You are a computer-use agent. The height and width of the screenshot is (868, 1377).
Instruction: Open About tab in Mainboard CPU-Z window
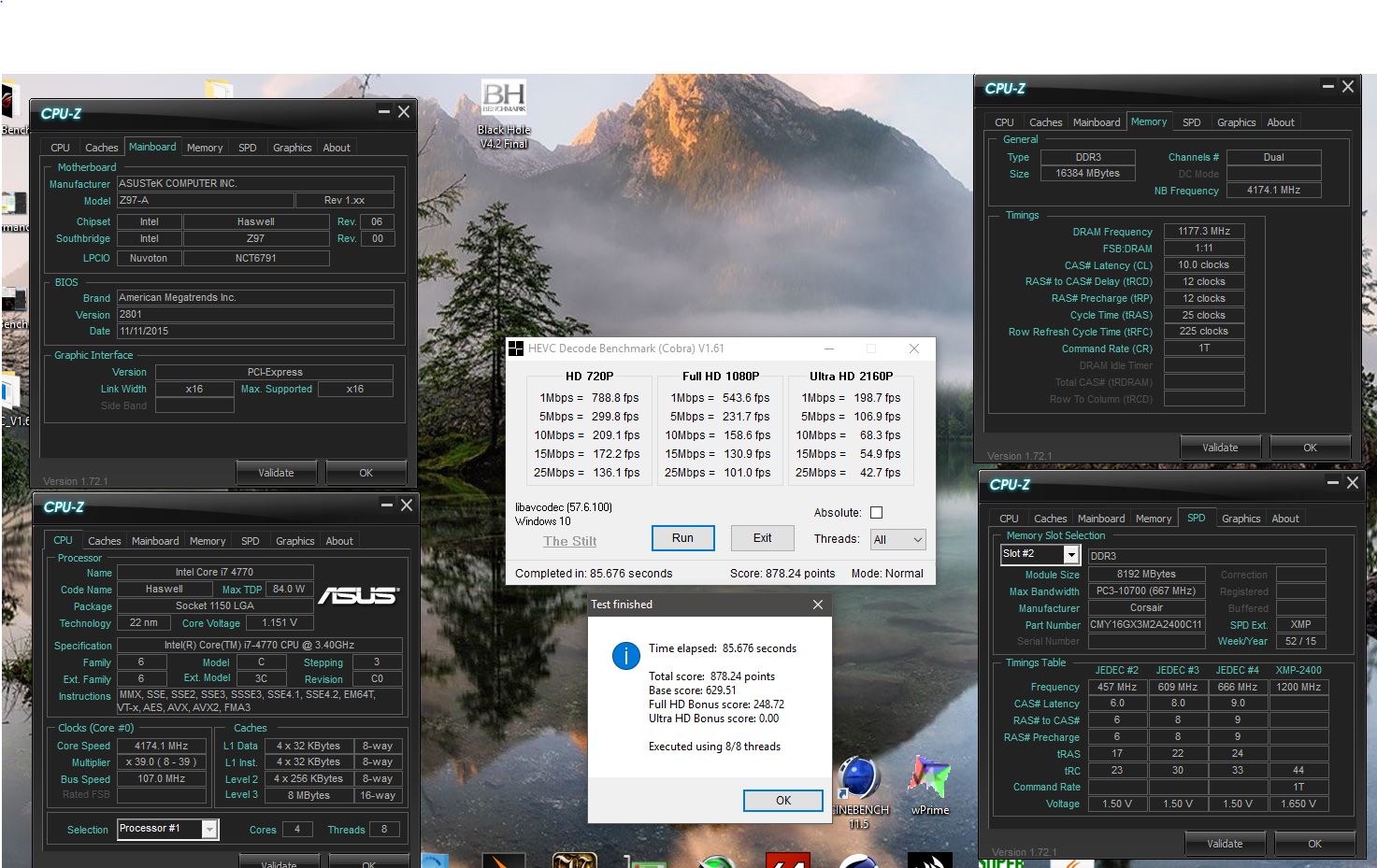click(337, 148)
